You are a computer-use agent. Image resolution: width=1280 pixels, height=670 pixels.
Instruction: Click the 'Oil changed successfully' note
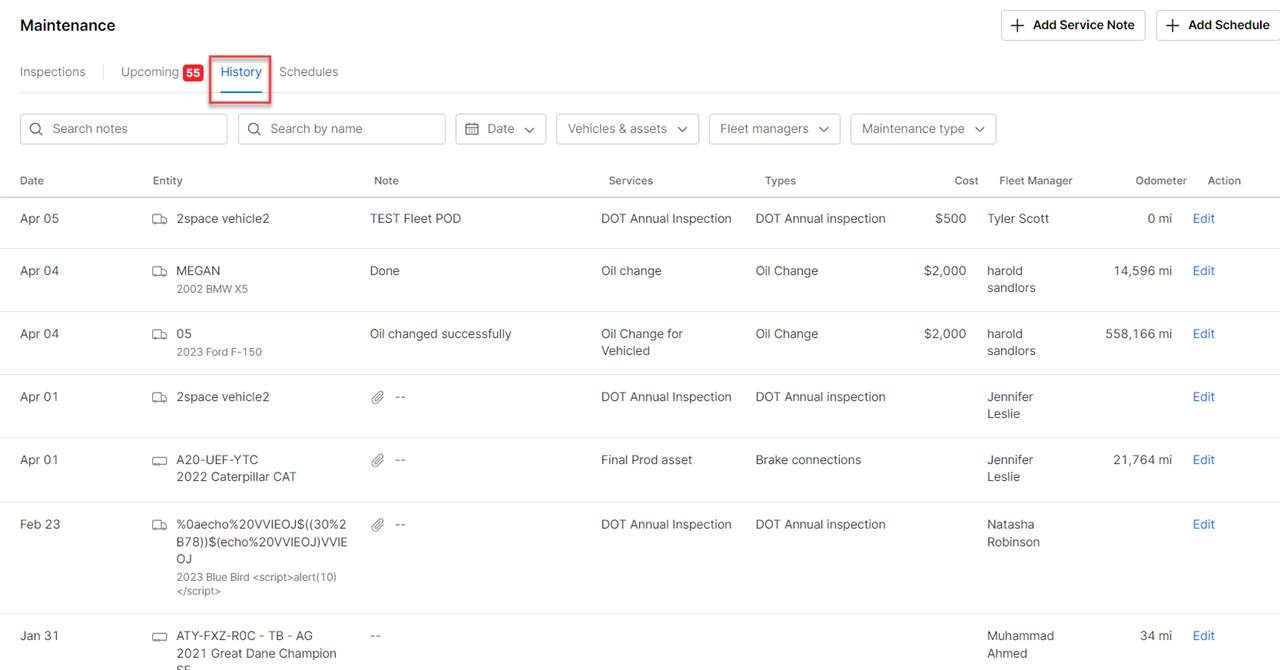pos(441,334)
